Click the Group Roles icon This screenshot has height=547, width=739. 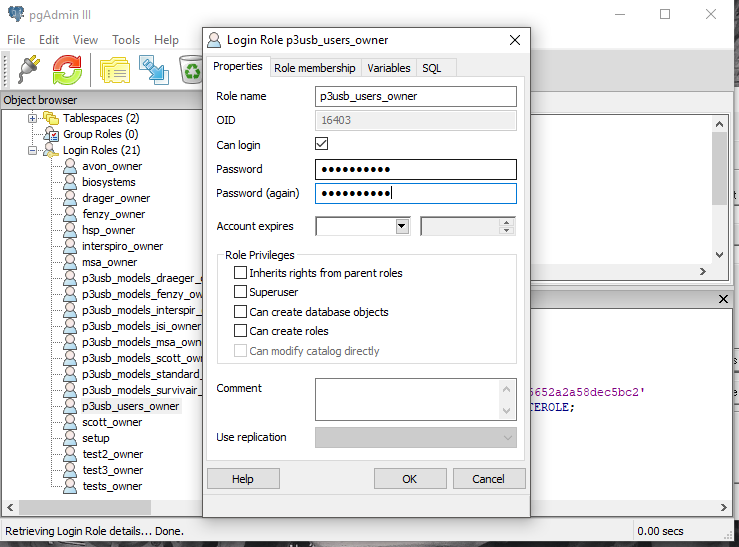pyautogui.click(x=51, y=134)
